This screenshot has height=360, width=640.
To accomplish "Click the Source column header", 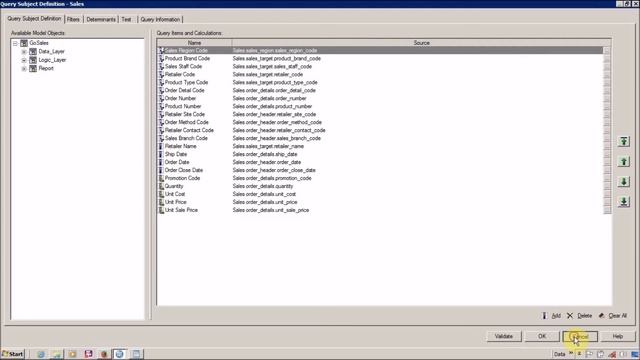I will (421, 43).
